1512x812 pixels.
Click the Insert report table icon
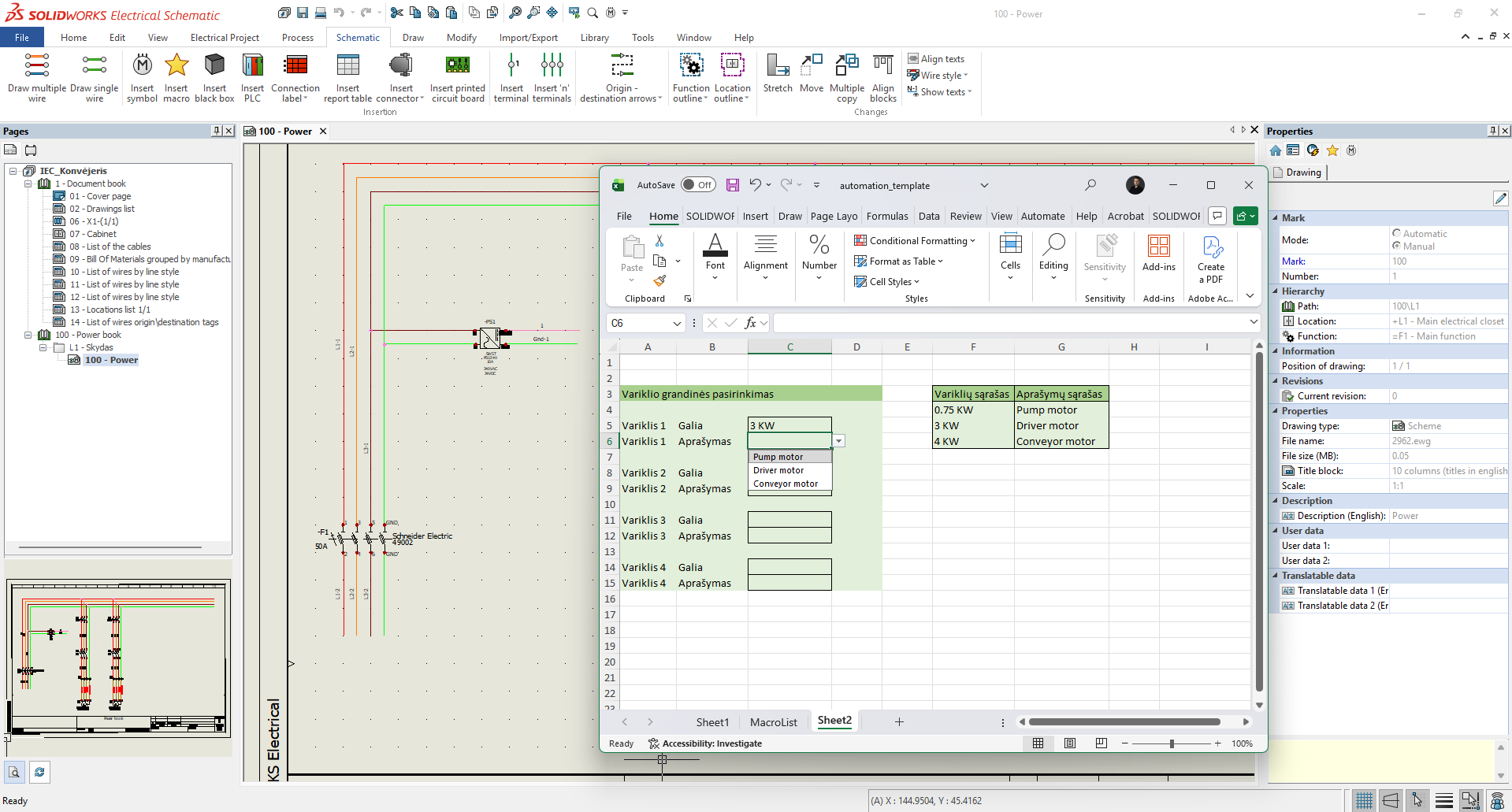[347, 65]
